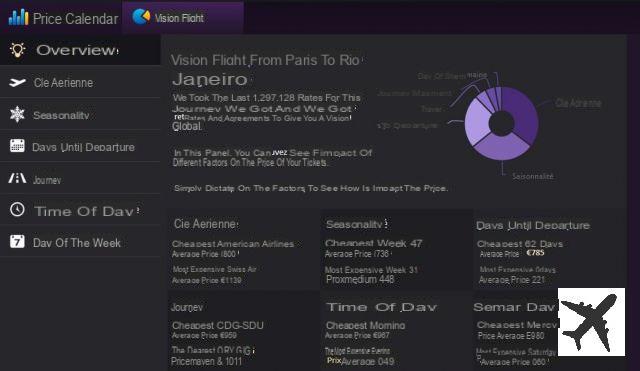Image resolution: width=640 pixels, height=371 pixels.
Task: Click the number 7 calendar Day Of Week icon
Action: (17, 242)
